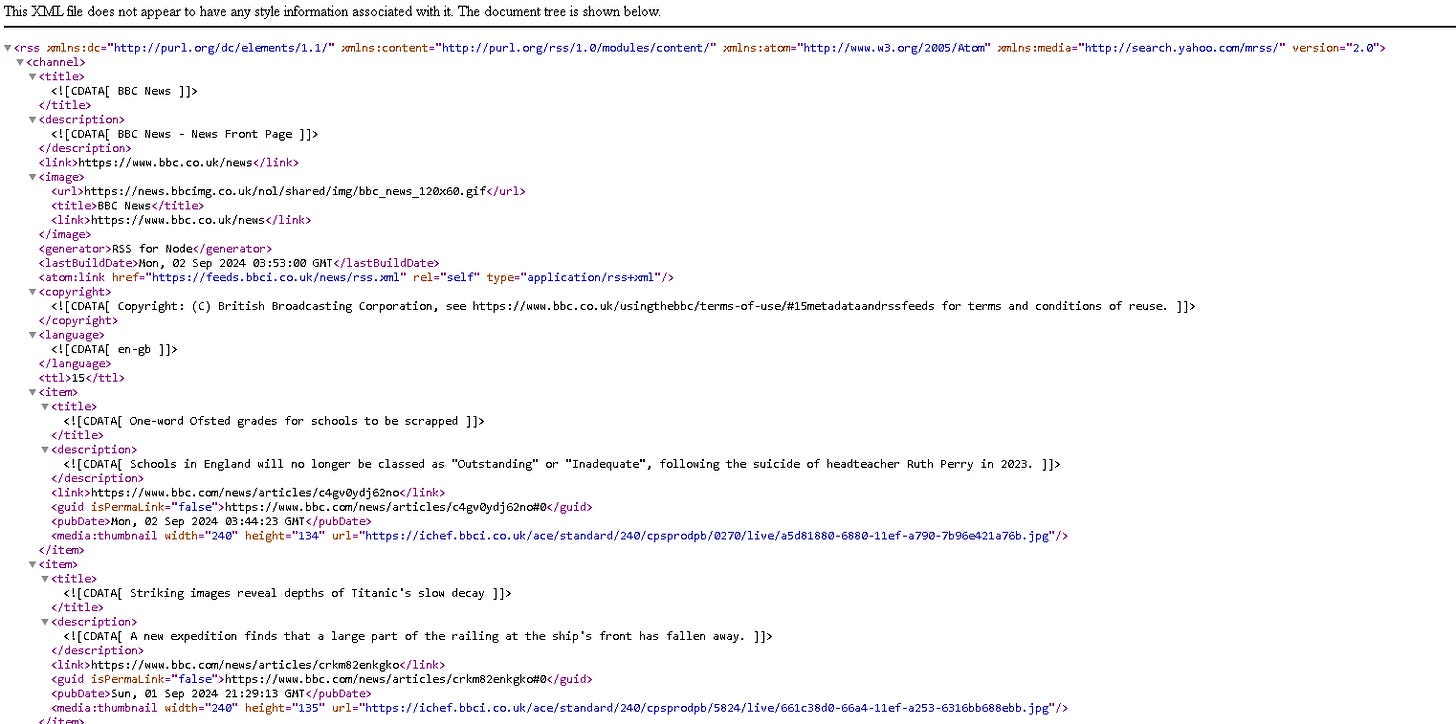The width and height of the screenshot is (1456, 724).
Task: Click the 'BBC News' CDATA channel title text
Action: pos(125,91)
